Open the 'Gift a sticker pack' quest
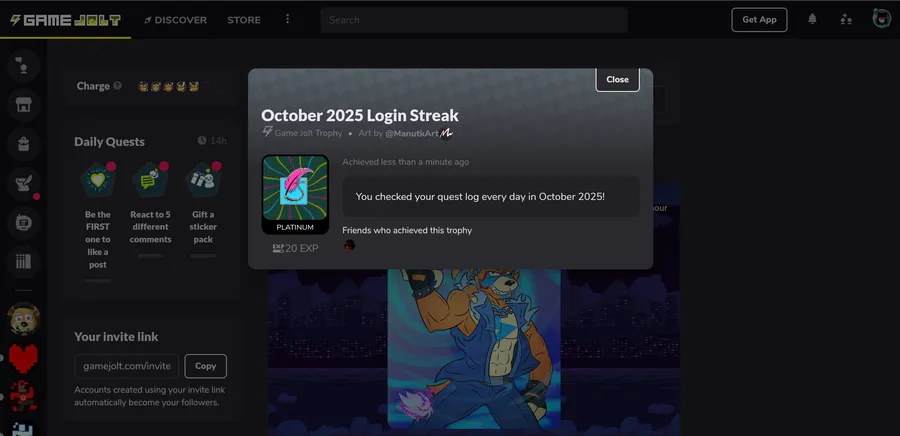The width and height of the screenshot is (900, 436). tap(203, 208)
